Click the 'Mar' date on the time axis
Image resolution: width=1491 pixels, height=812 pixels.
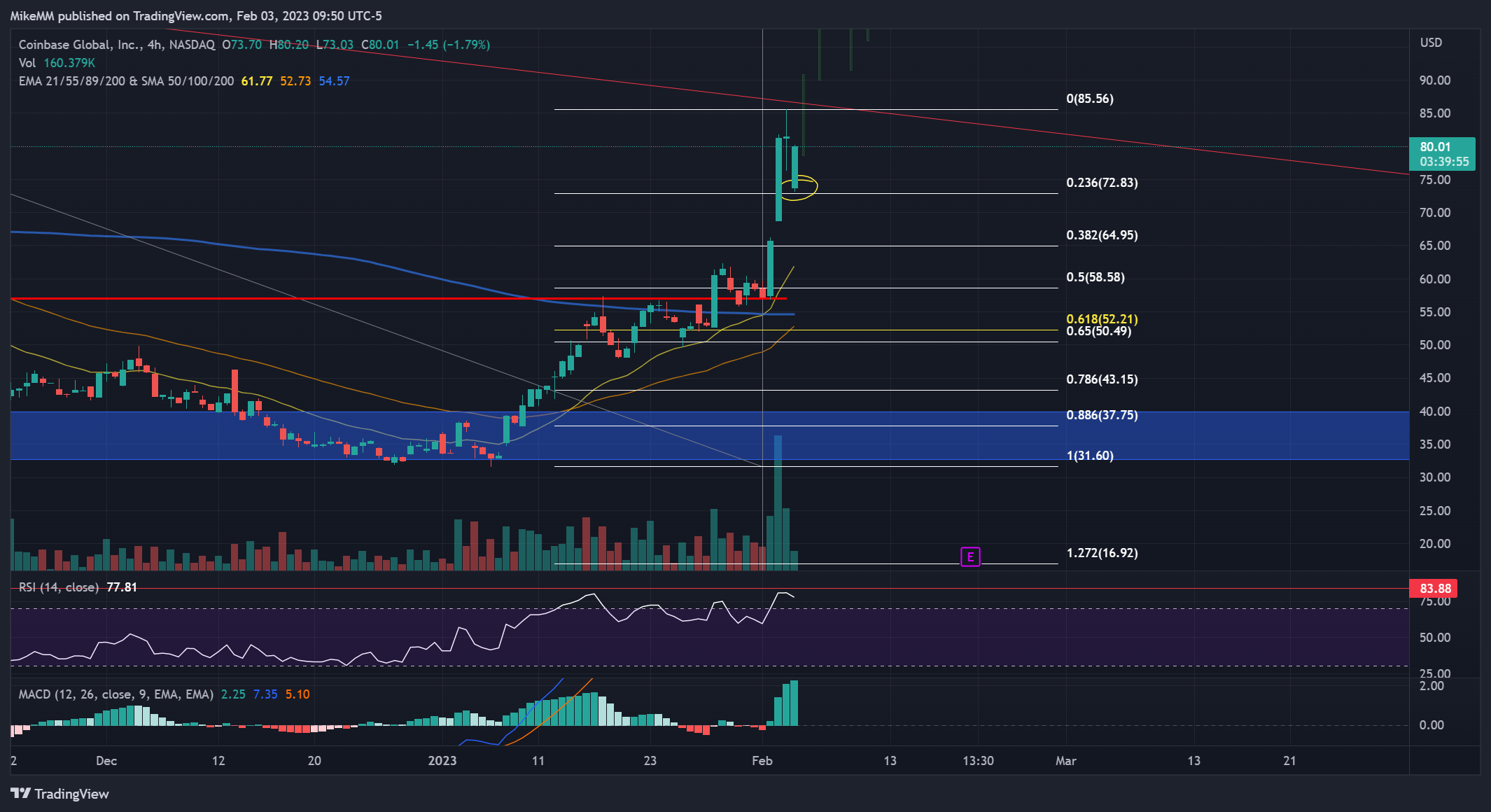tap(1065, 761)
